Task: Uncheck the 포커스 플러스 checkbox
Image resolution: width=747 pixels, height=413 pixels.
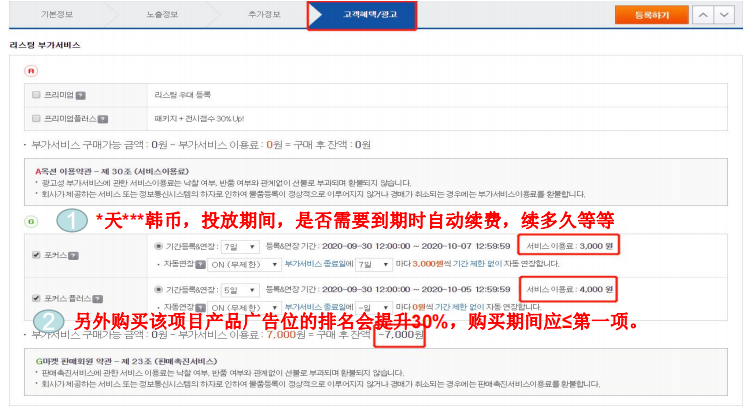Action: tap(36, 298)
